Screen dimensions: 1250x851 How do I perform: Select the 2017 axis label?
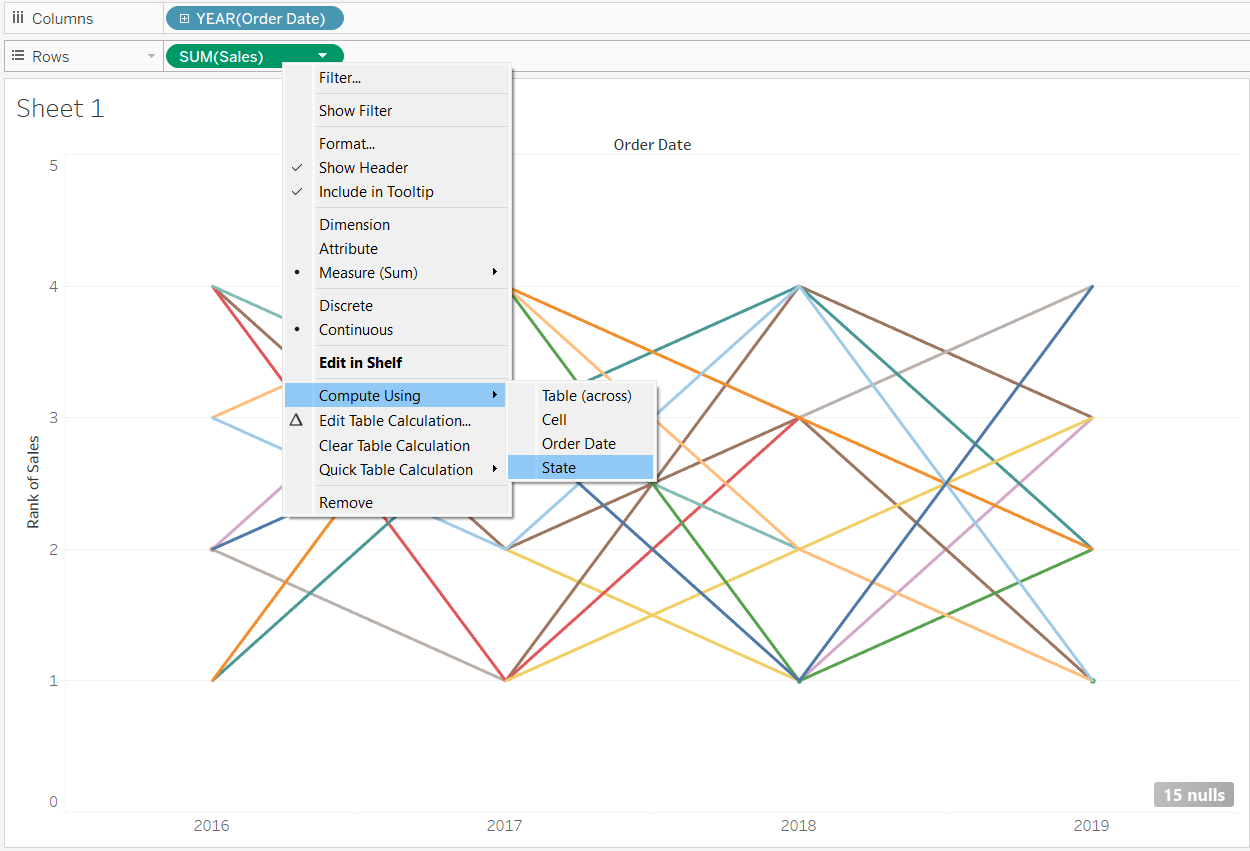[x=504, y=826]
